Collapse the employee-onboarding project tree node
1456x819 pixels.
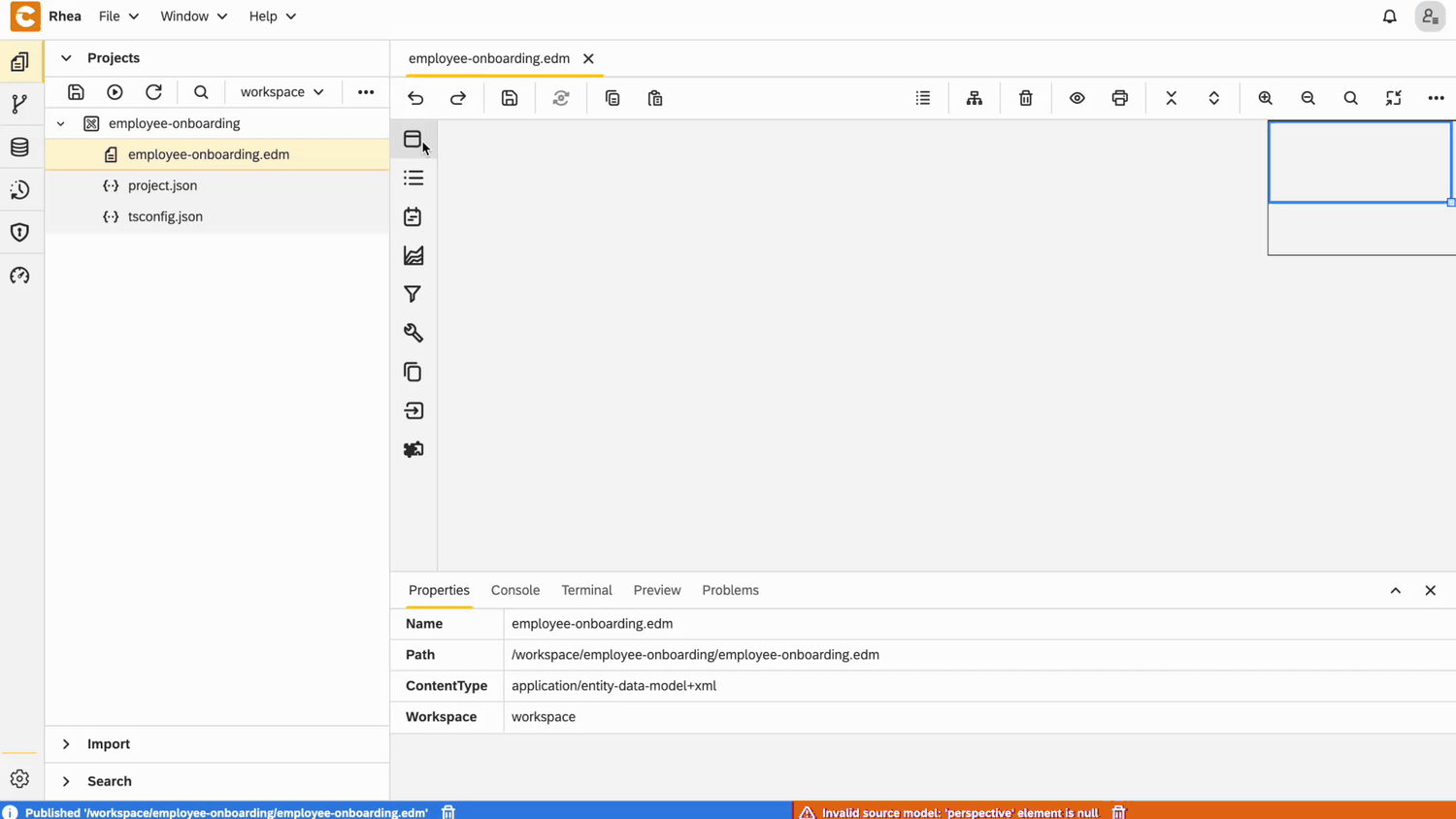[61, 123]
